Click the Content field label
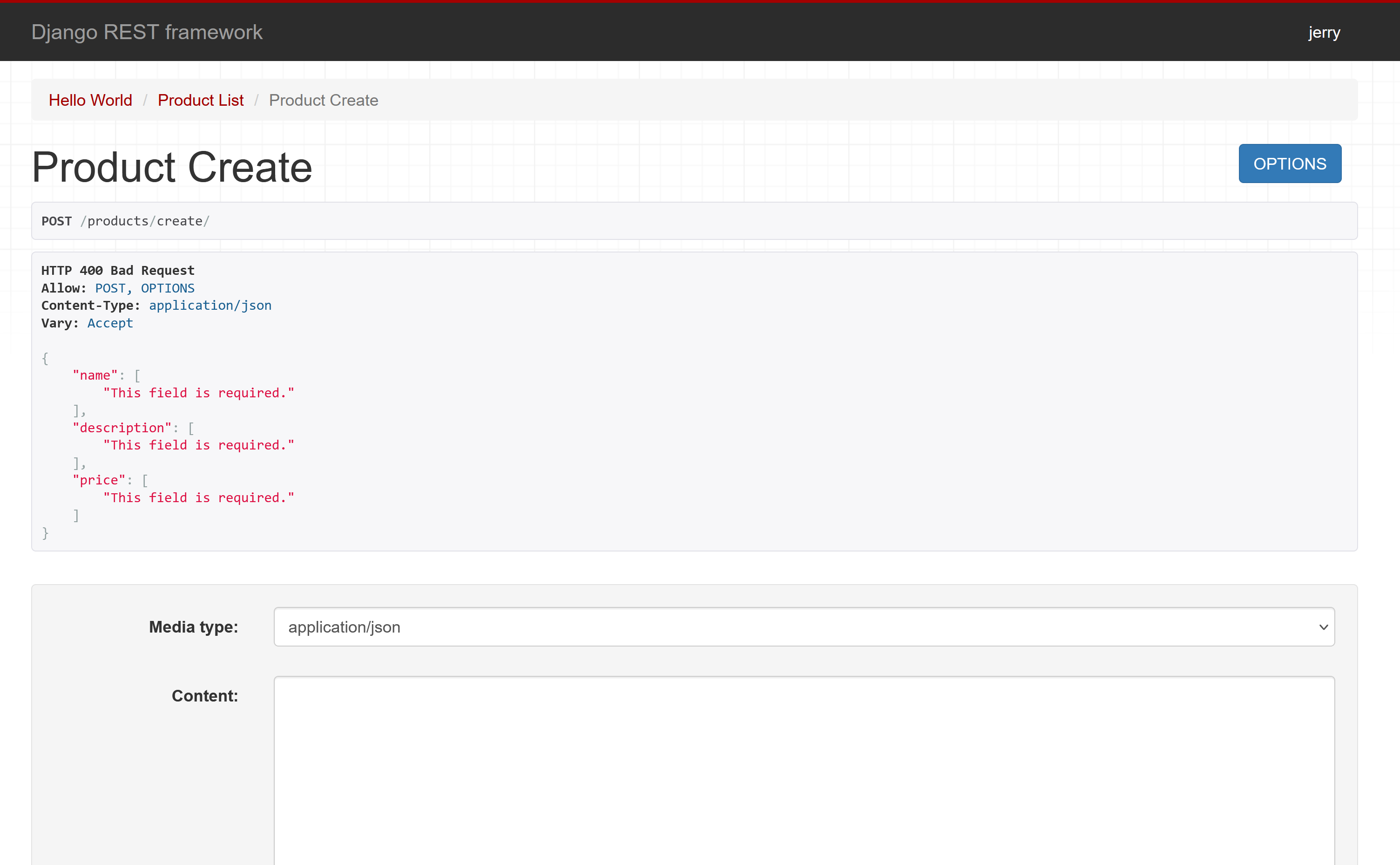1400x865 pixels. coord(205,695)
